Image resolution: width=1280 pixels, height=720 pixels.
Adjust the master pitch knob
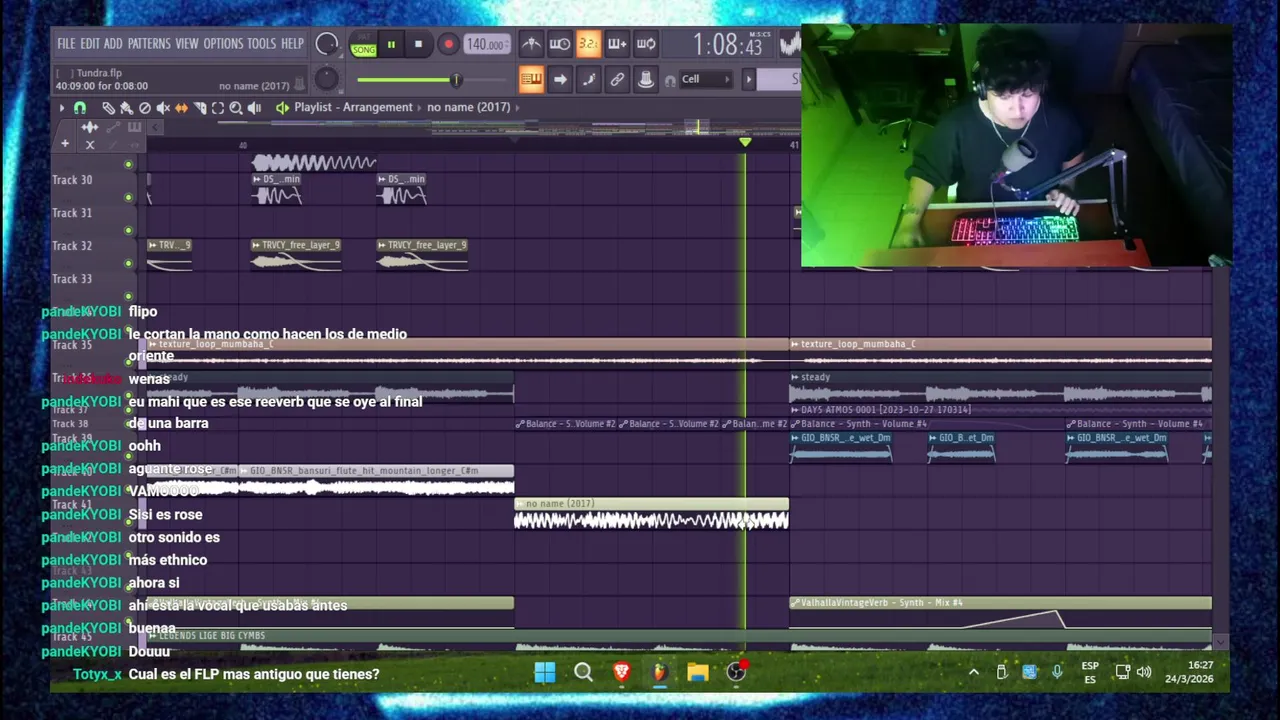click(326, 79)
